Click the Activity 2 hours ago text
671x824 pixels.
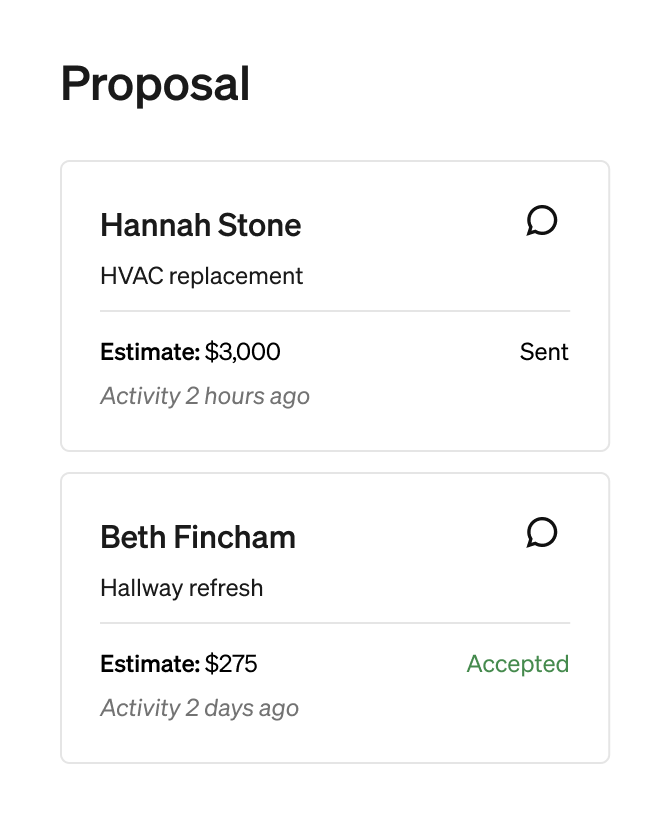205,396
